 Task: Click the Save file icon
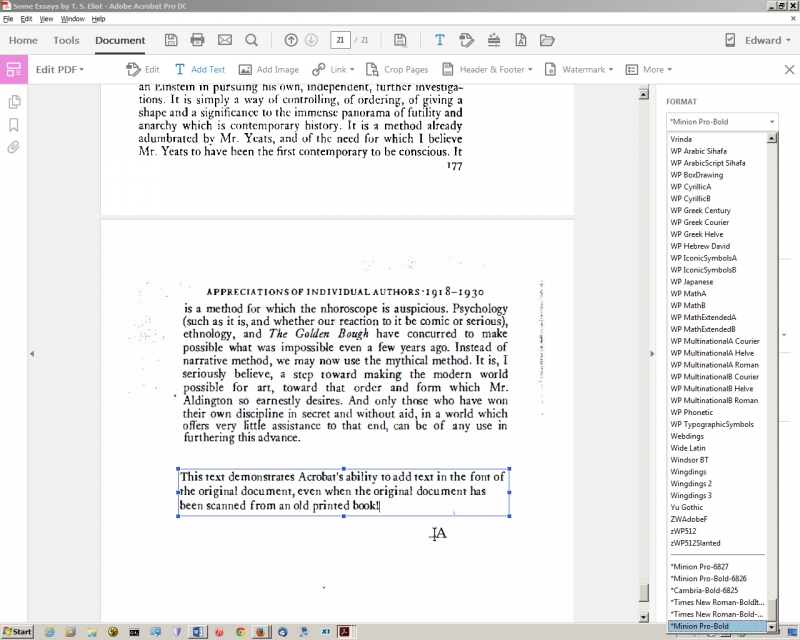pyautogui.click(x=172, y=40)
